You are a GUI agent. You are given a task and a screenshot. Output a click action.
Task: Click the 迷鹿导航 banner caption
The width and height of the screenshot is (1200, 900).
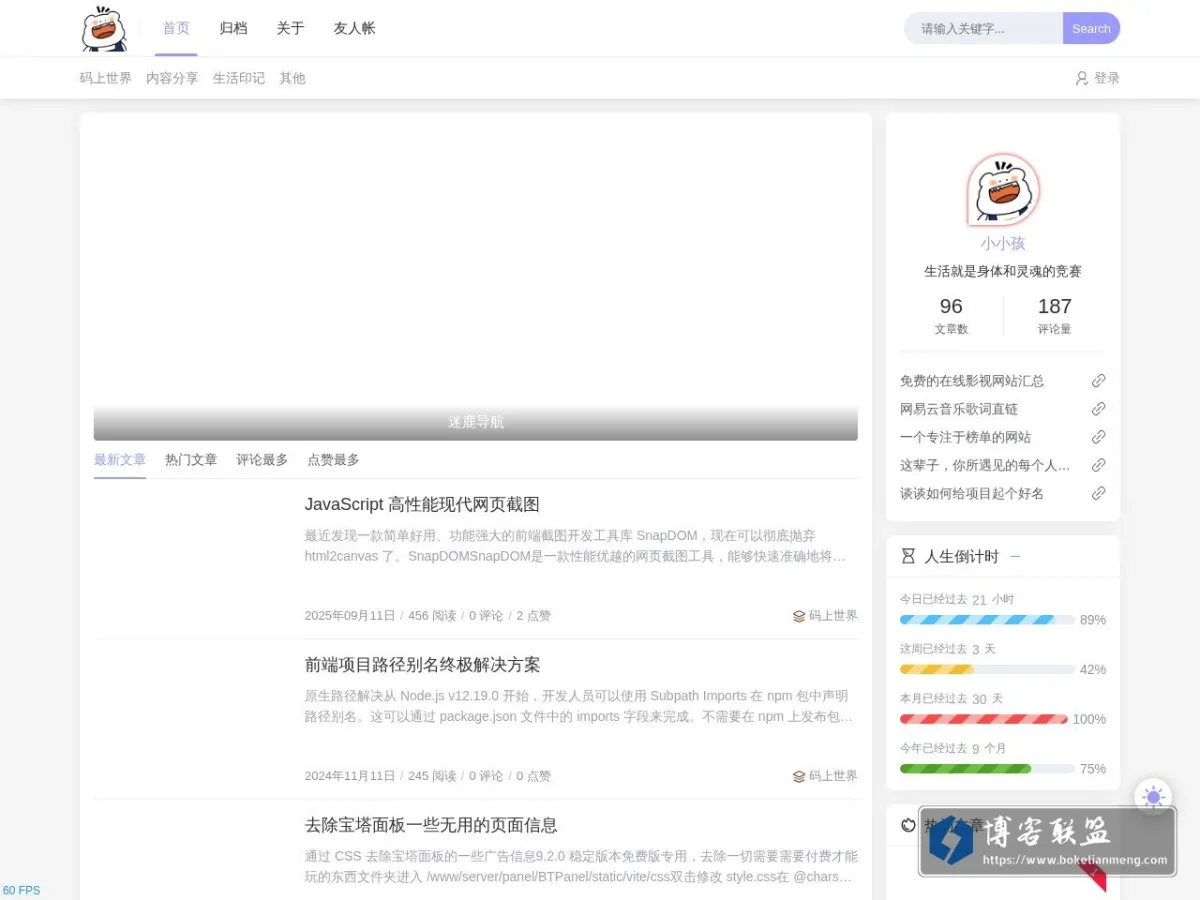pyautogui.click(x=476, y=422)
